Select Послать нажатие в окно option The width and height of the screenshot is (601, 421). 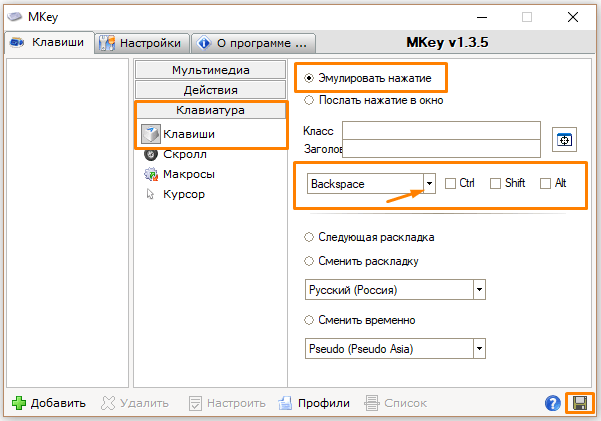pos(309,100)
